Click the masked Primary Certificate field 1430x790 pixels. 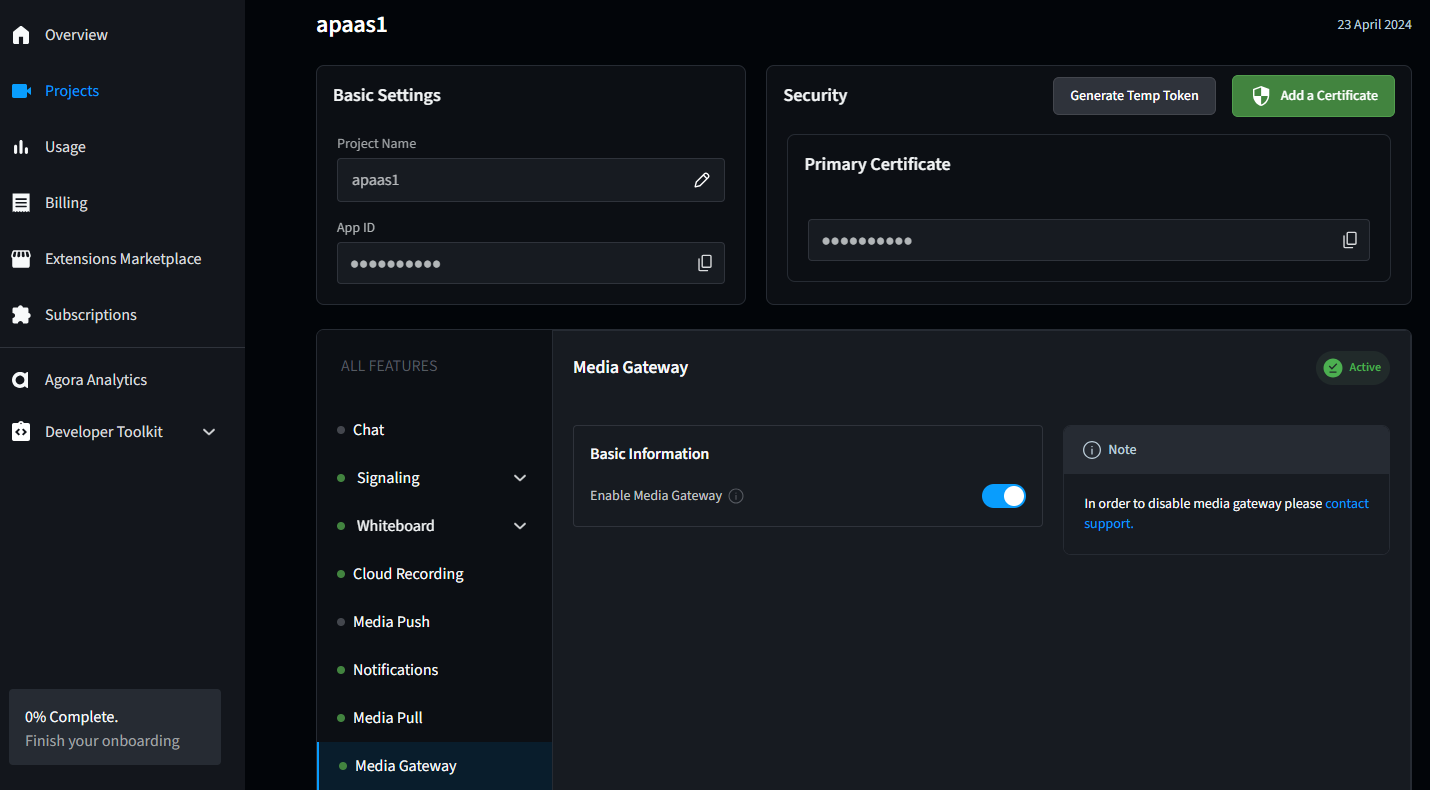click(x=1089, y=240)
